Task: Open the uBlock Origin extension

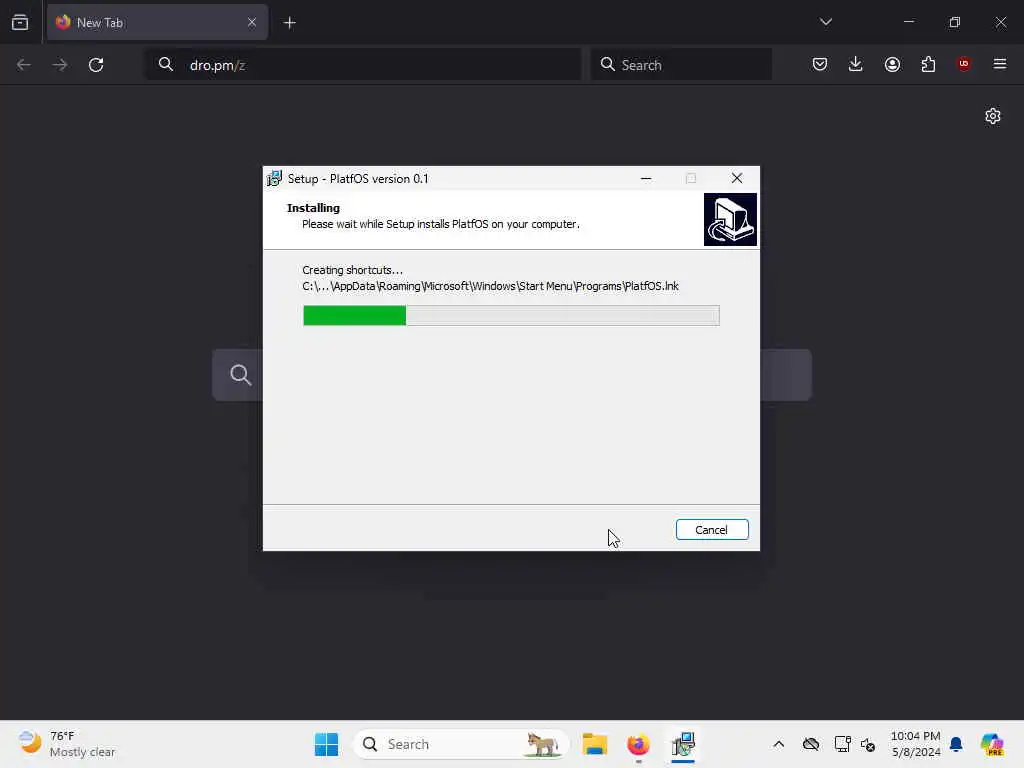Action: tap(964, 64)
